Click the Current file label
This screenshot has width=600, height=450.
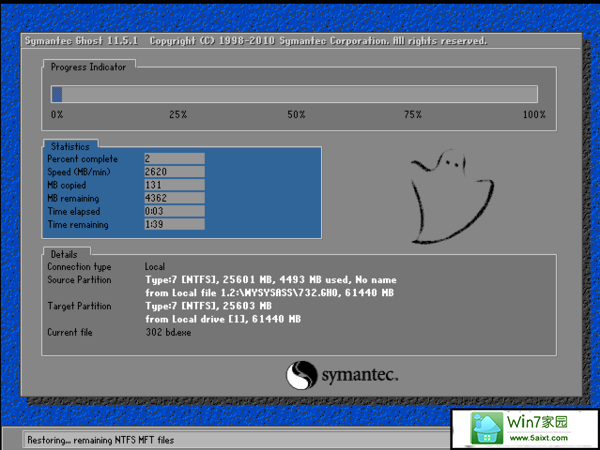pyautogui.click(x=70, y=332)
